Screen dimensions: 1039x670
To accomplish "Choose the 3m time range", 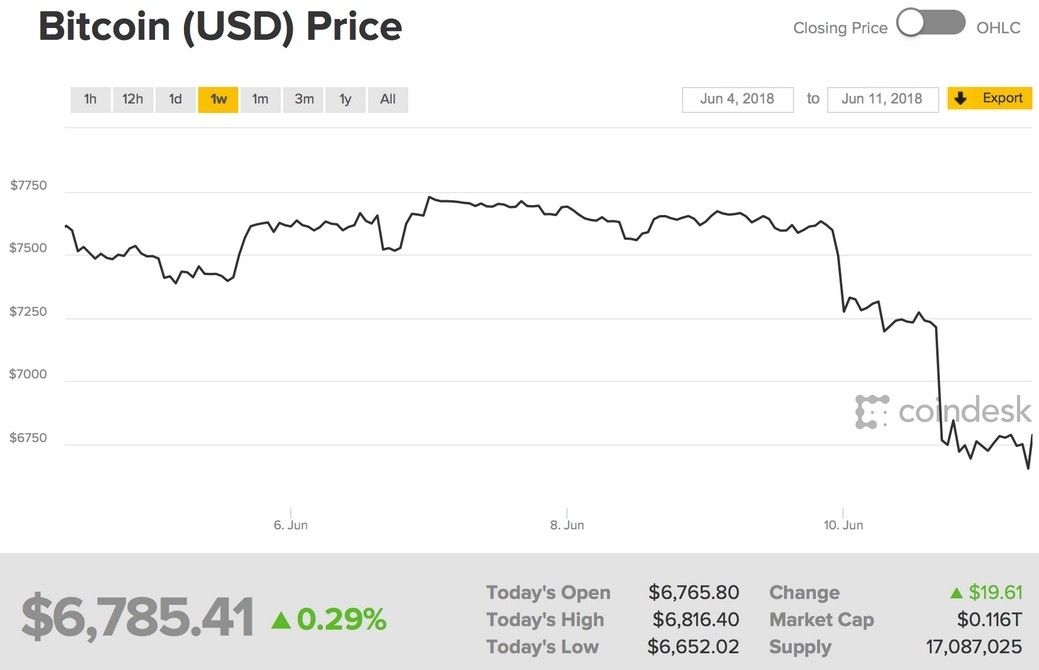I will click(x=304, y=99).
